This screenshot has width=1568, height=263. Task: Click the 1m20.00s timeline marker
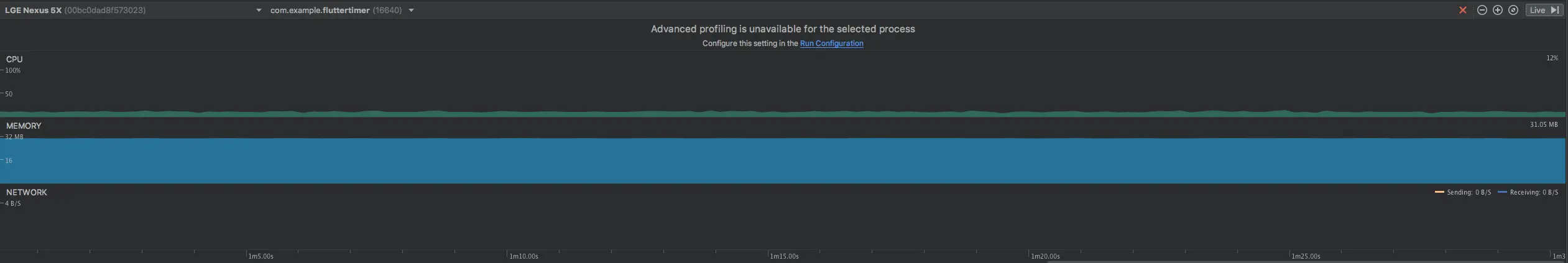point(1045,256)
